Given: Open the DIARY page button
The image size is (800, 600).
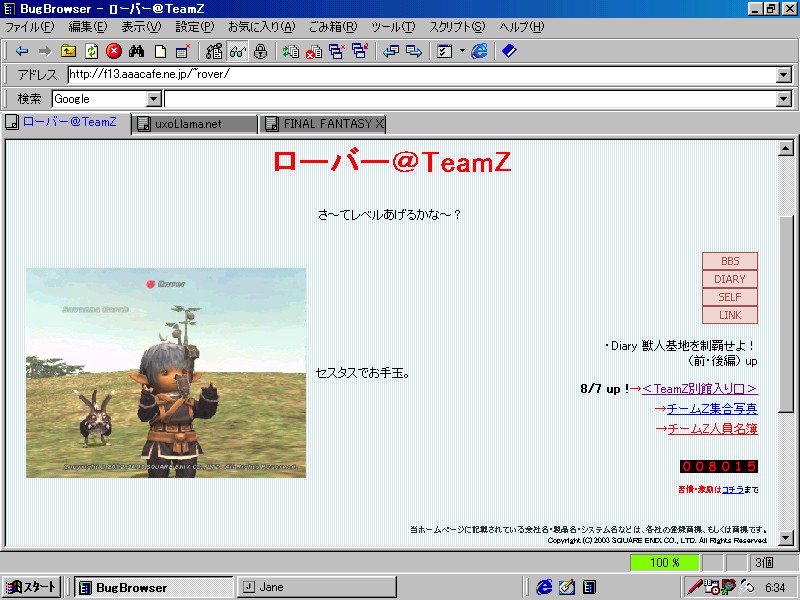Looking at the screenshot, I should [x=730, y=279].
